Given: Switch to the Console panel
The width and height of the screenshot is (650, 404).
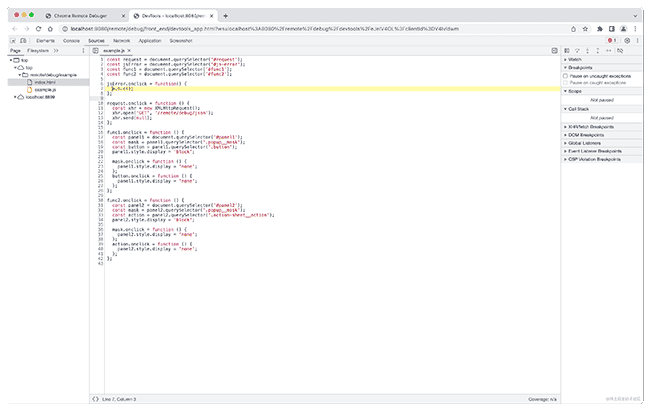Looking at the screenshot, I should pos(71,41).
